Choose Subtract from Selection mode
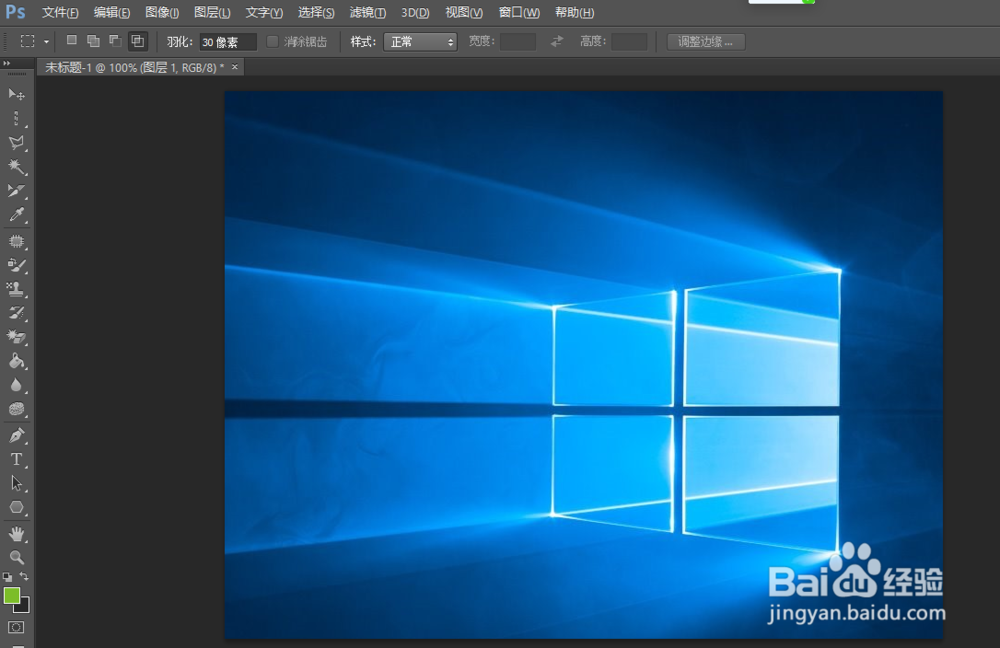 (115, 41)
